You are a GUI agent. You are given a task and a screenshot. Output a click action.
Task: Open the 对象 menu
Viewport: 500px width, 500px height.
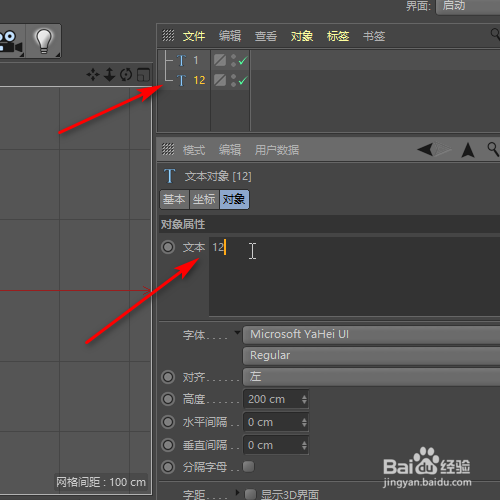coord(302,36)
